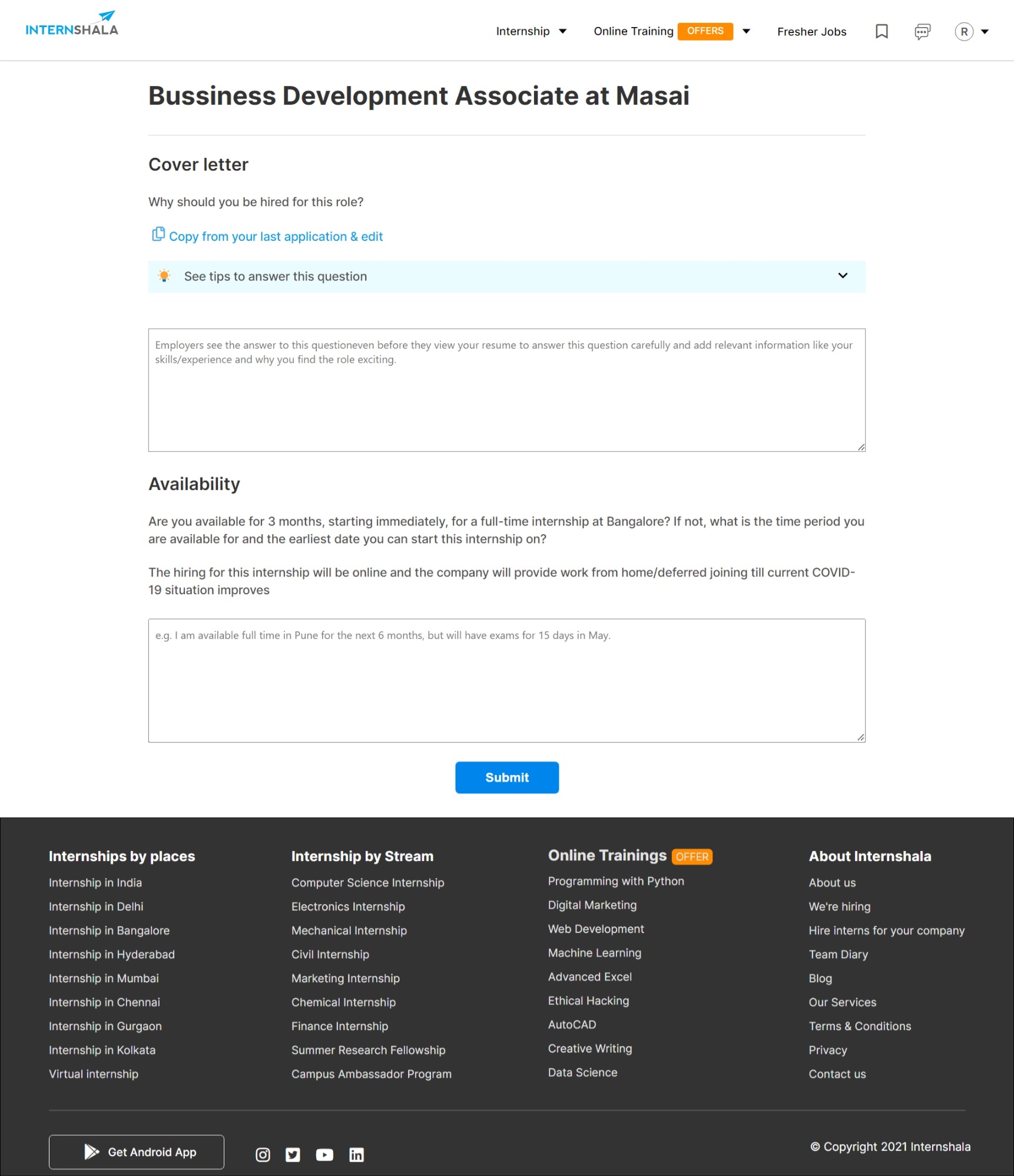The width and height of the screenshot is (1014, 1176).
Task: Open Internshala's YouTube channel icon
Action: tap(324, 1155)
